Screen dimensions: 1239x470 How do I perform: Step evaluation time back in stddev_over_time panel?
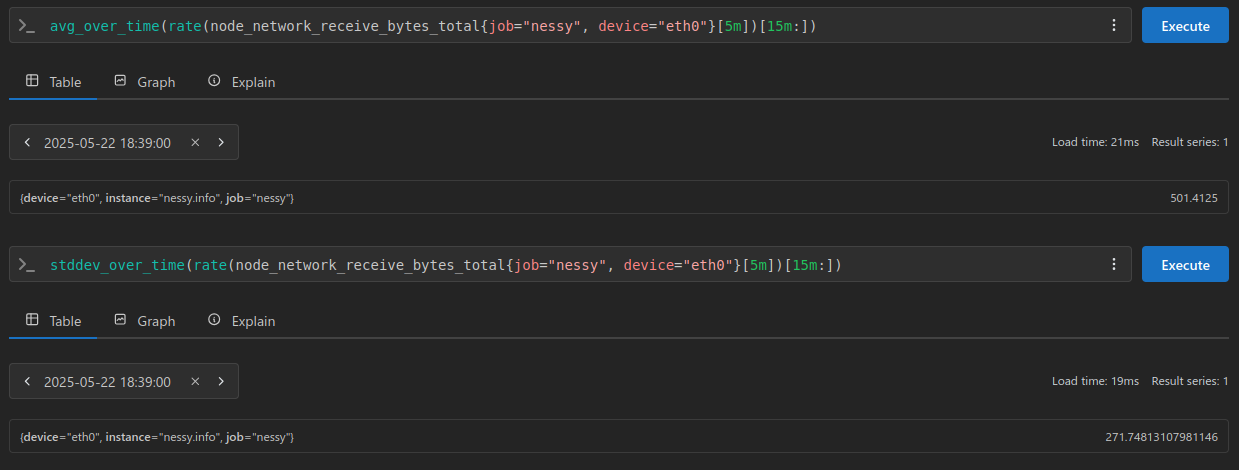27,382
